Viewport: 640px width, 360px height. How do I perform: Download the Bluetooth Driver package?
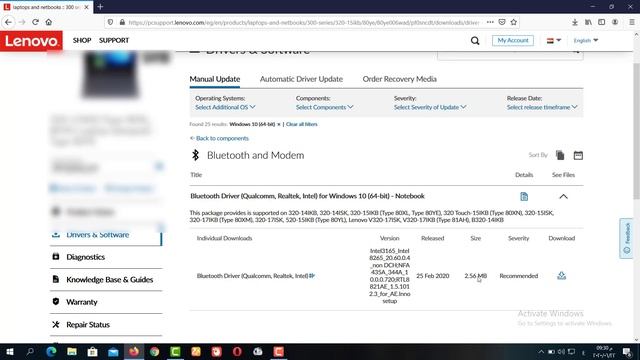[562, 276]
